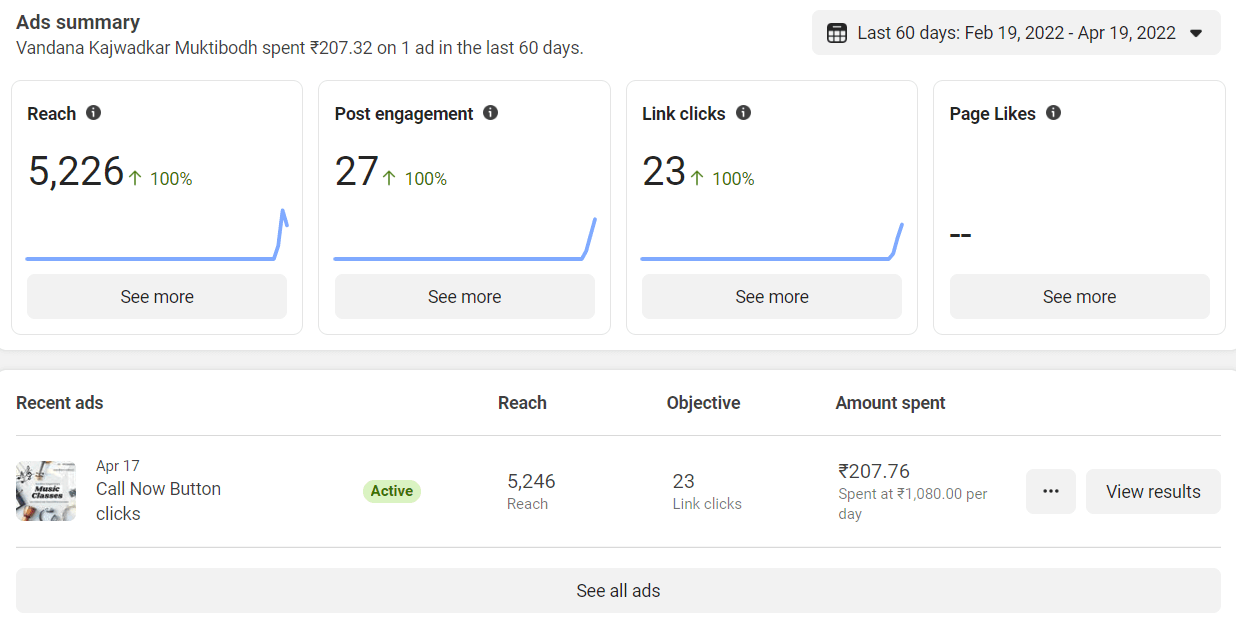Click the green up arrow beside Reach percentage
Viewport: 1236px width, 627px height.
tap(136, 179)
